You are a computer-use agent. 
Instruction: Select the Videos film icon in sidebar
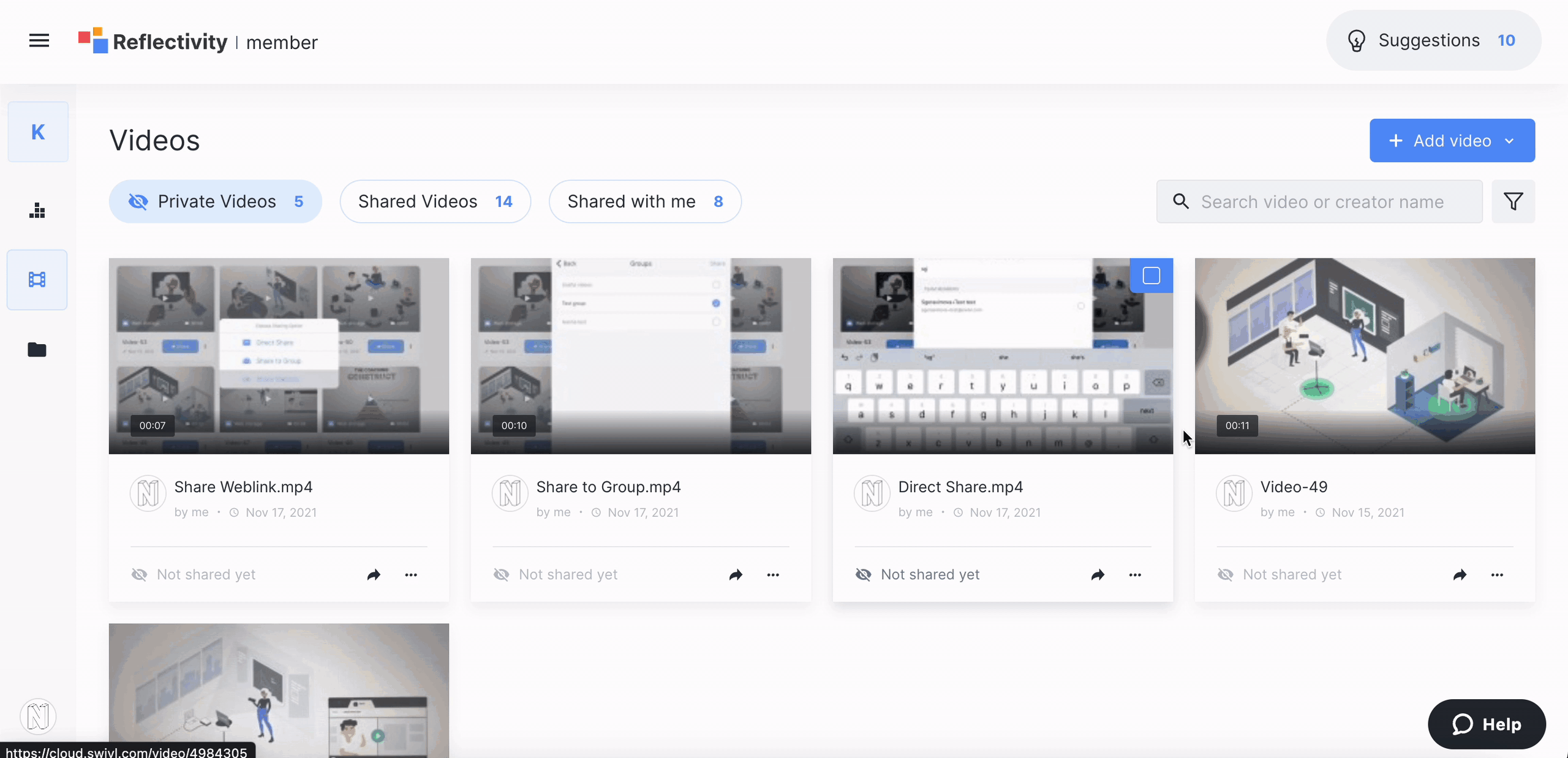(37, 280)
